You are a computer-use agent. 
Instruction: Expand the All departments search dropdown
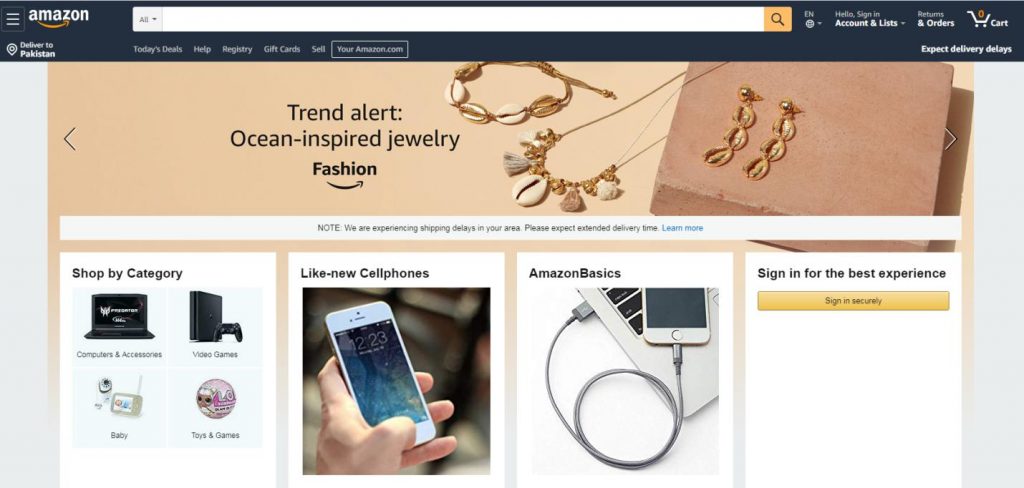coord(148,20)
